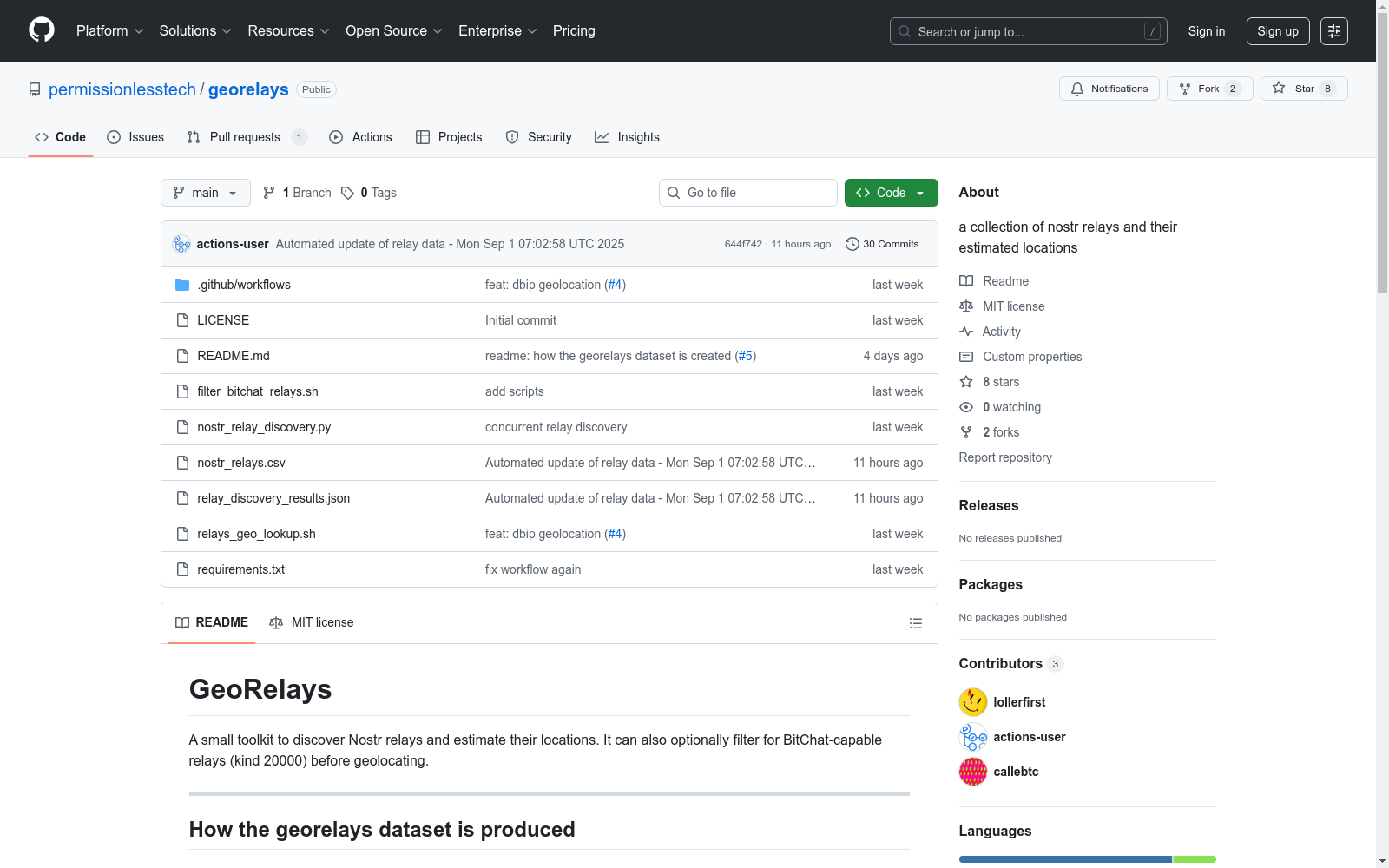Click the pulse icon next to Activity
This screenshot has height=868, width=1389.
[966, 332]
